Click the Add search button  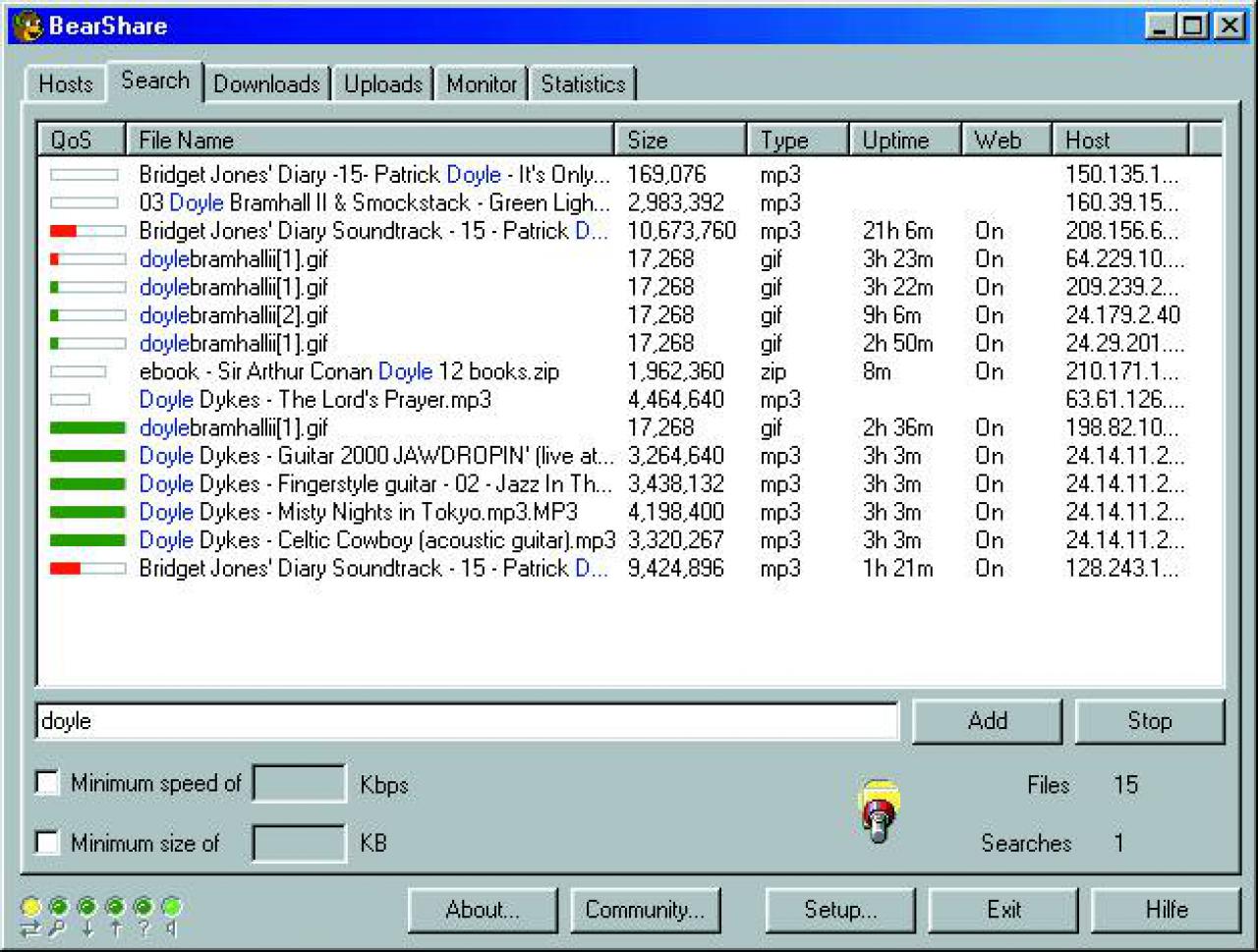[987, 721]
